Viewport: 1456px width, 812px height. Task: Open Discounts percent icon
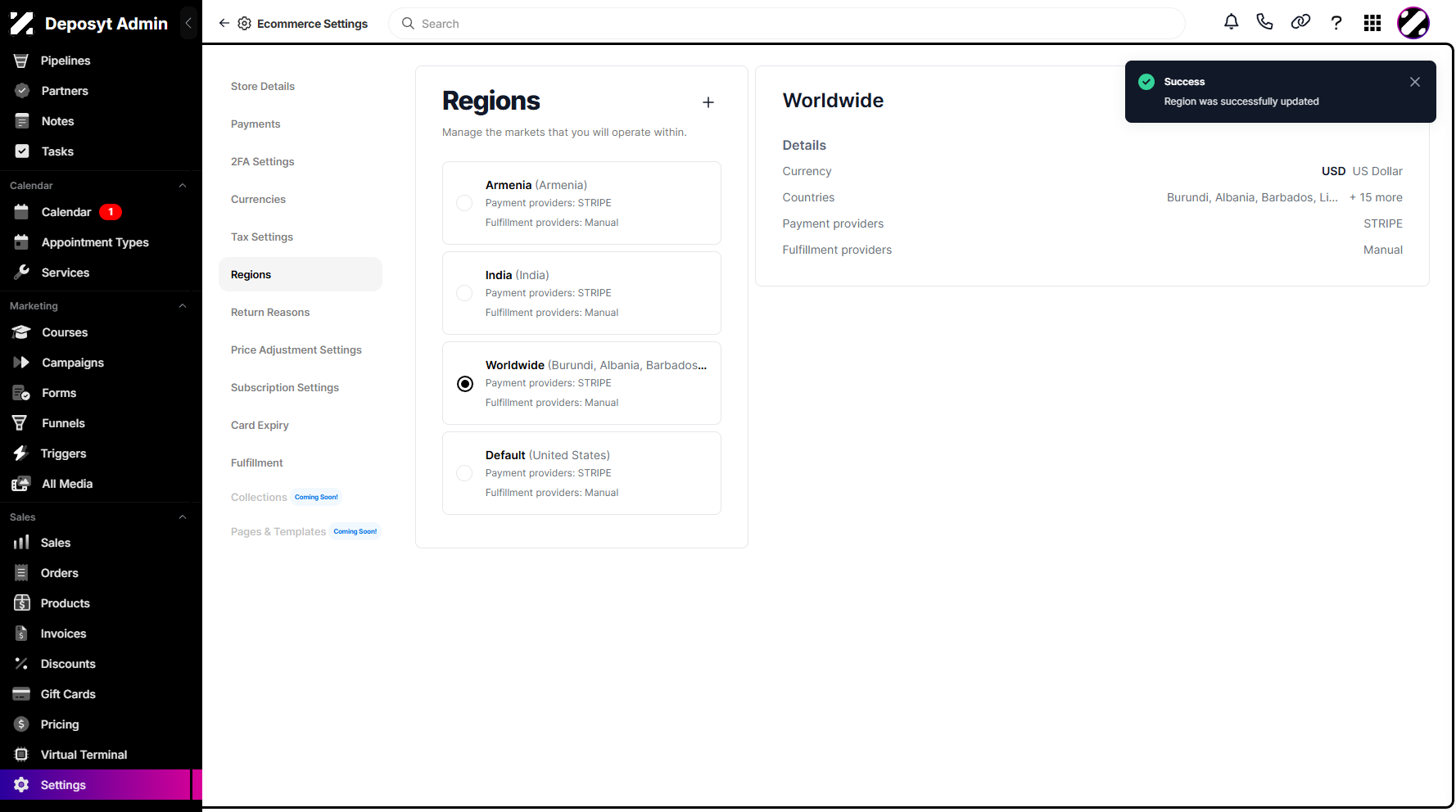(x=21, y=664)
